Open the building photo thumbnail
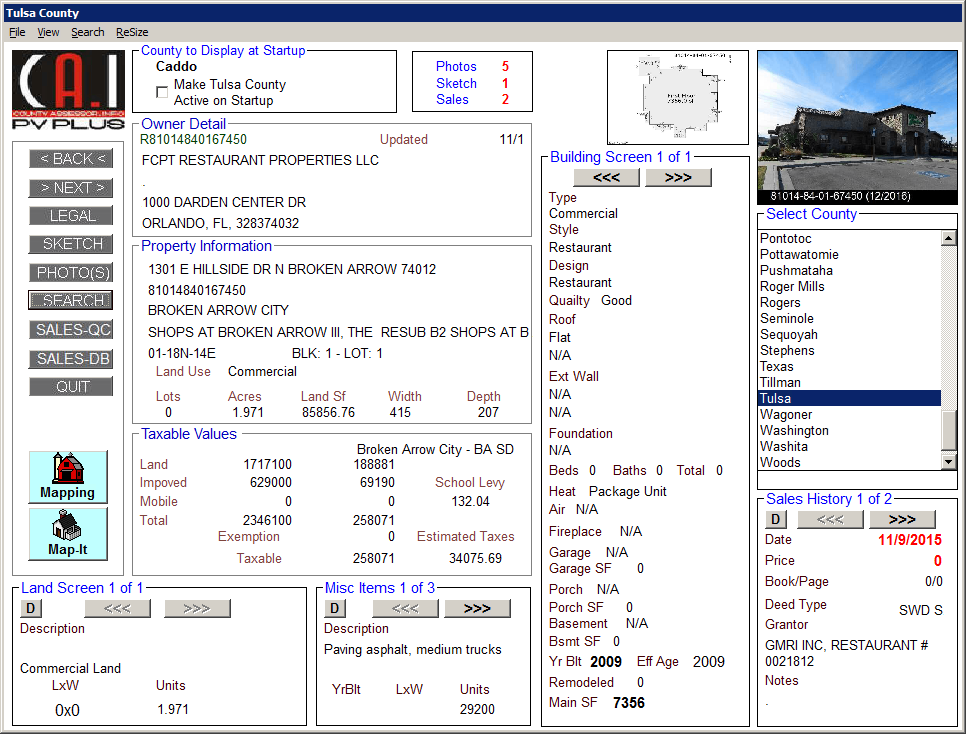This screenshot has width=966, height=734. [x=857, y=127]
